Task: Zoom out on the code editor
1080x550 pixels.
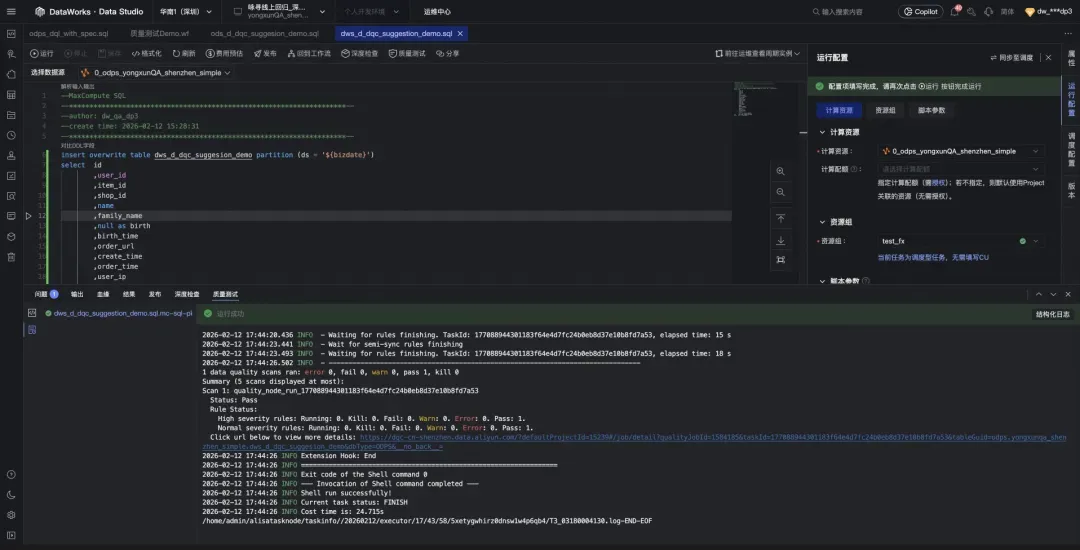Action: pos(780,193)
